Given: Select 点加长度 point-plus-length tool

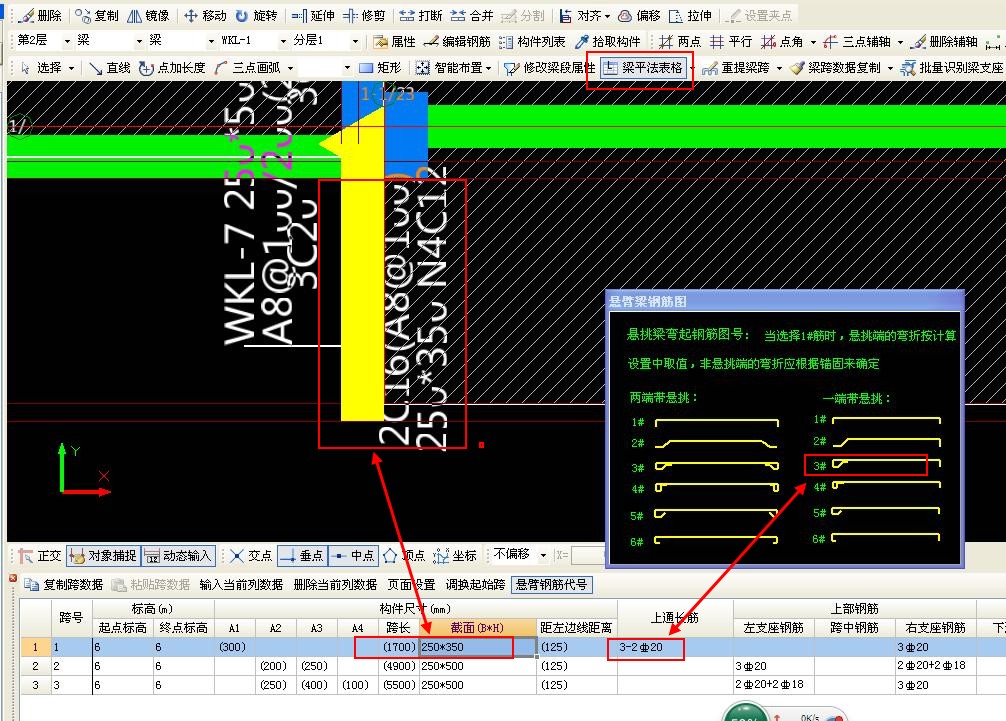Looking at the screenshot, I should [173, 67].
